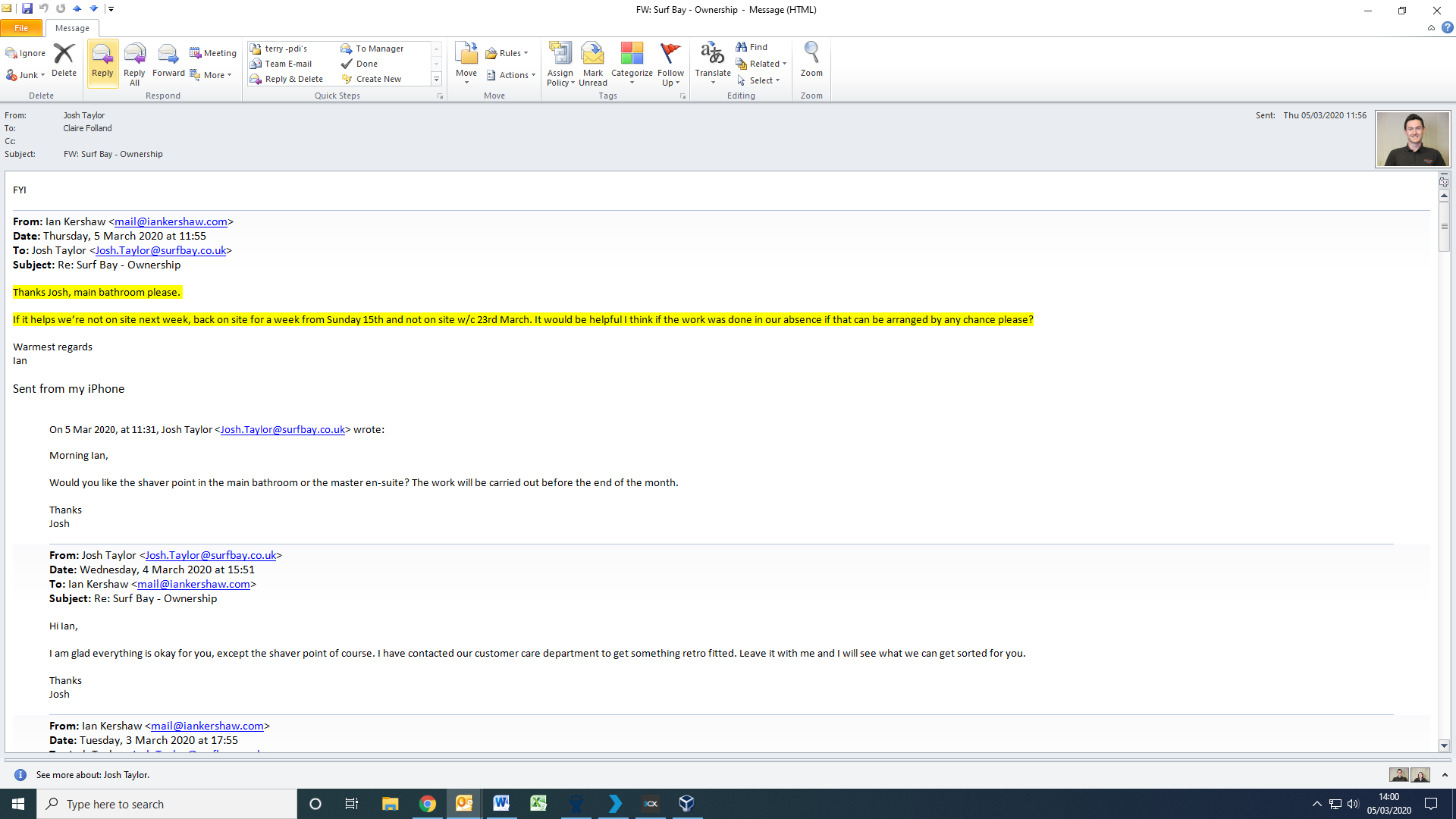This screenshot has height=819, width=1456.
Task: Click the mail@iankershaw.com link at top
Action: point(171,221)
